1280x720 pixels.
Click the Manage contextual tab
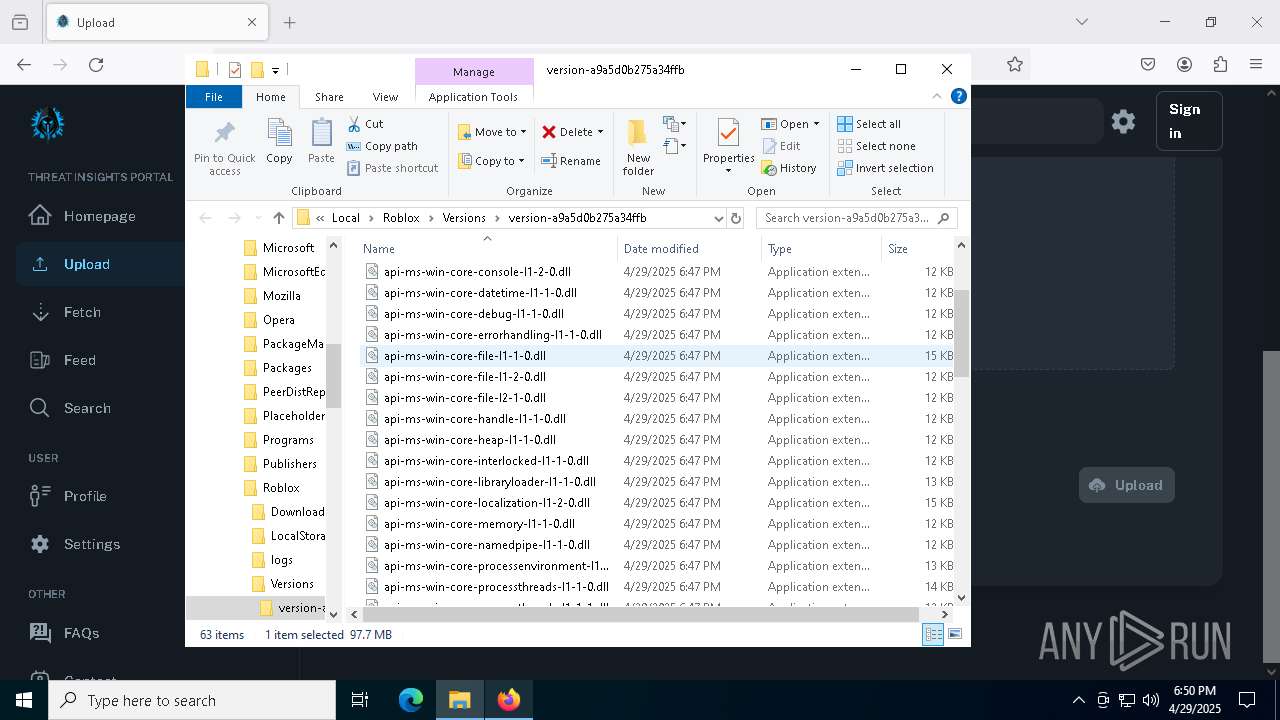pyautogui.click(x=474, y=72)
